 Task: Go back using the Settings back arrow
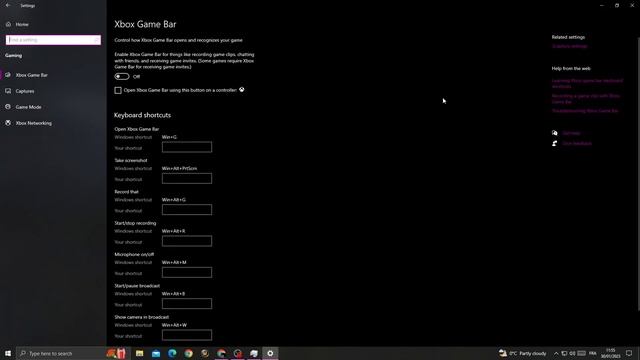pos(8,5)
